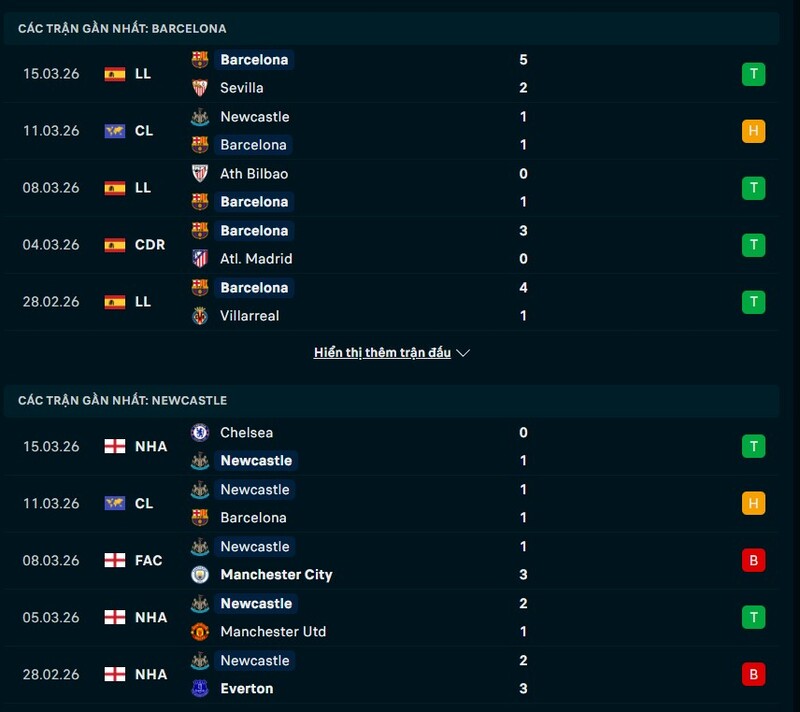Click the Spain flag on the CDR row
The image size is (800, 712).
[x=115, y=245]
